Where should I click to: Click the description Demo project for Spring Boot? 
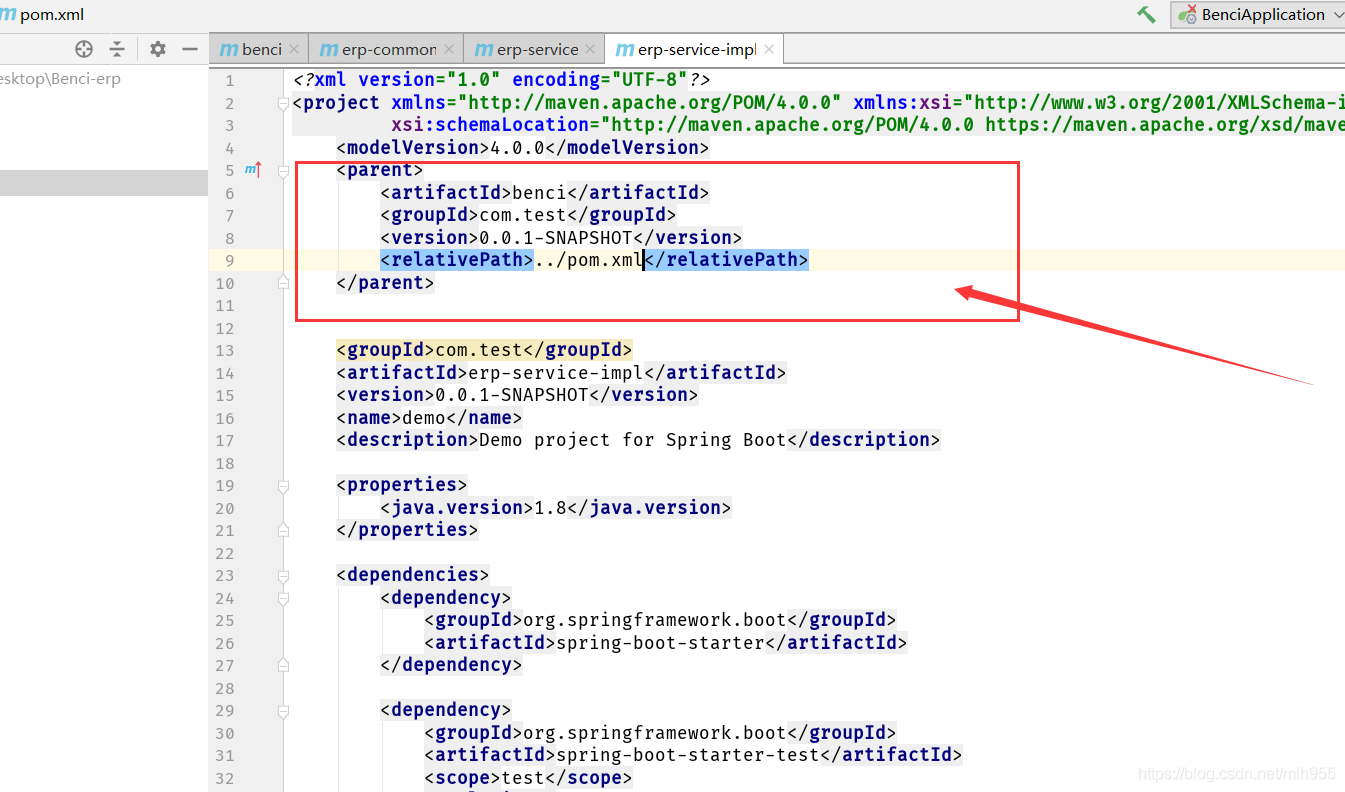coord(633,440)
